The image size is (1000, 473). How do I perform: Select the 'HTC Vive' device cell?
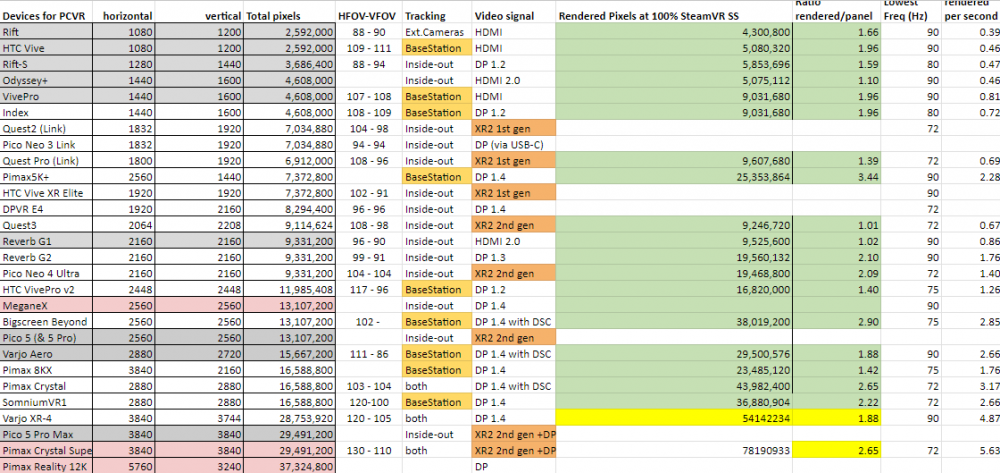[46, 48]
